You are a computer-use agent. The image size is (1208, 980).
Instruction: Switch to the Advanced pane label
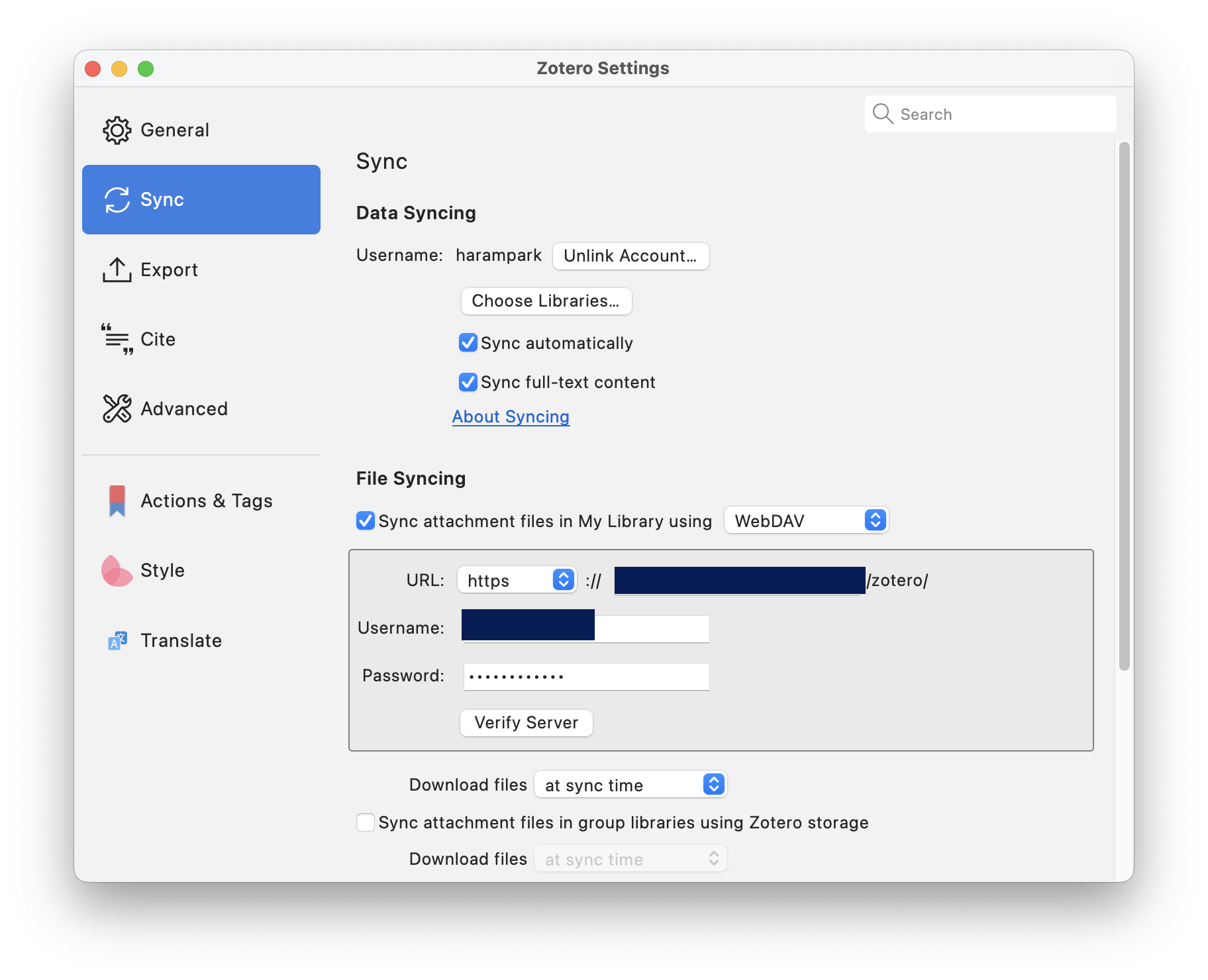[184, 409]
